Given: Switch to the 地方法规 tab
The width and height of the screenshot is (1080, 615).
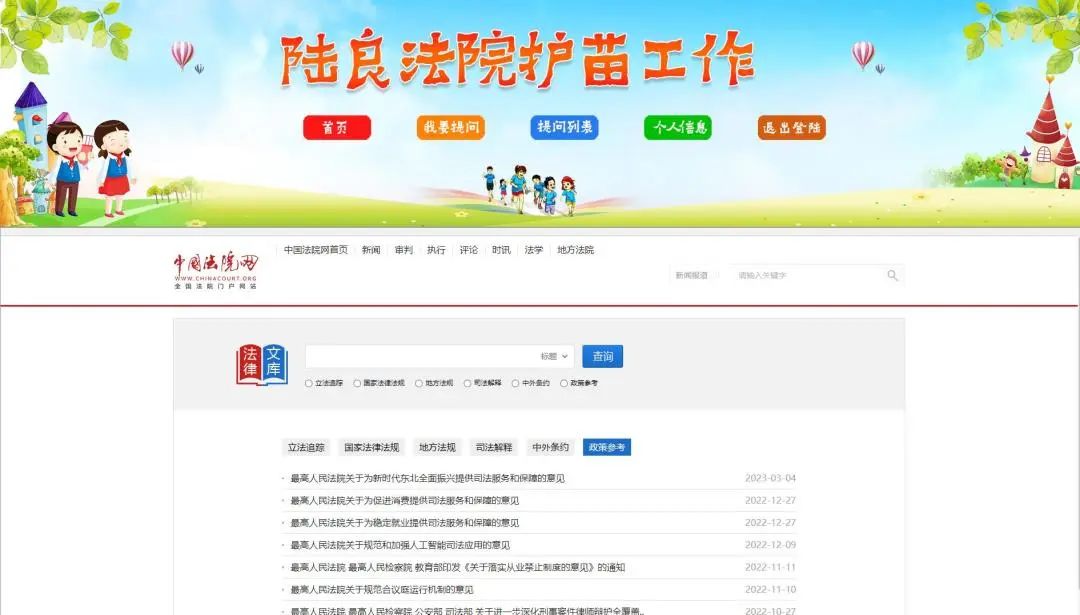Looking at the screenshot, I should coord(437,448).
